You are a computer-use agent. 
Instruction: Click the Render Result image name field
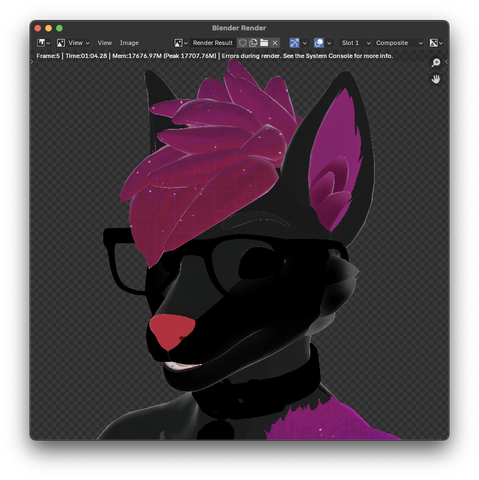(x=213, y=43)
